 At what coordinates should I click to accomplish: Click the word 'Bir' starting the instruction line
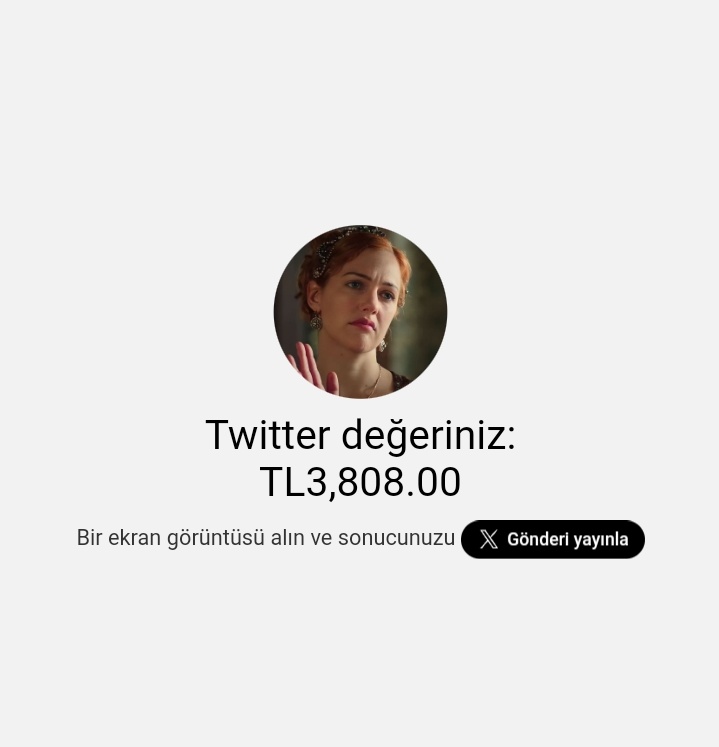click(89, 537)
